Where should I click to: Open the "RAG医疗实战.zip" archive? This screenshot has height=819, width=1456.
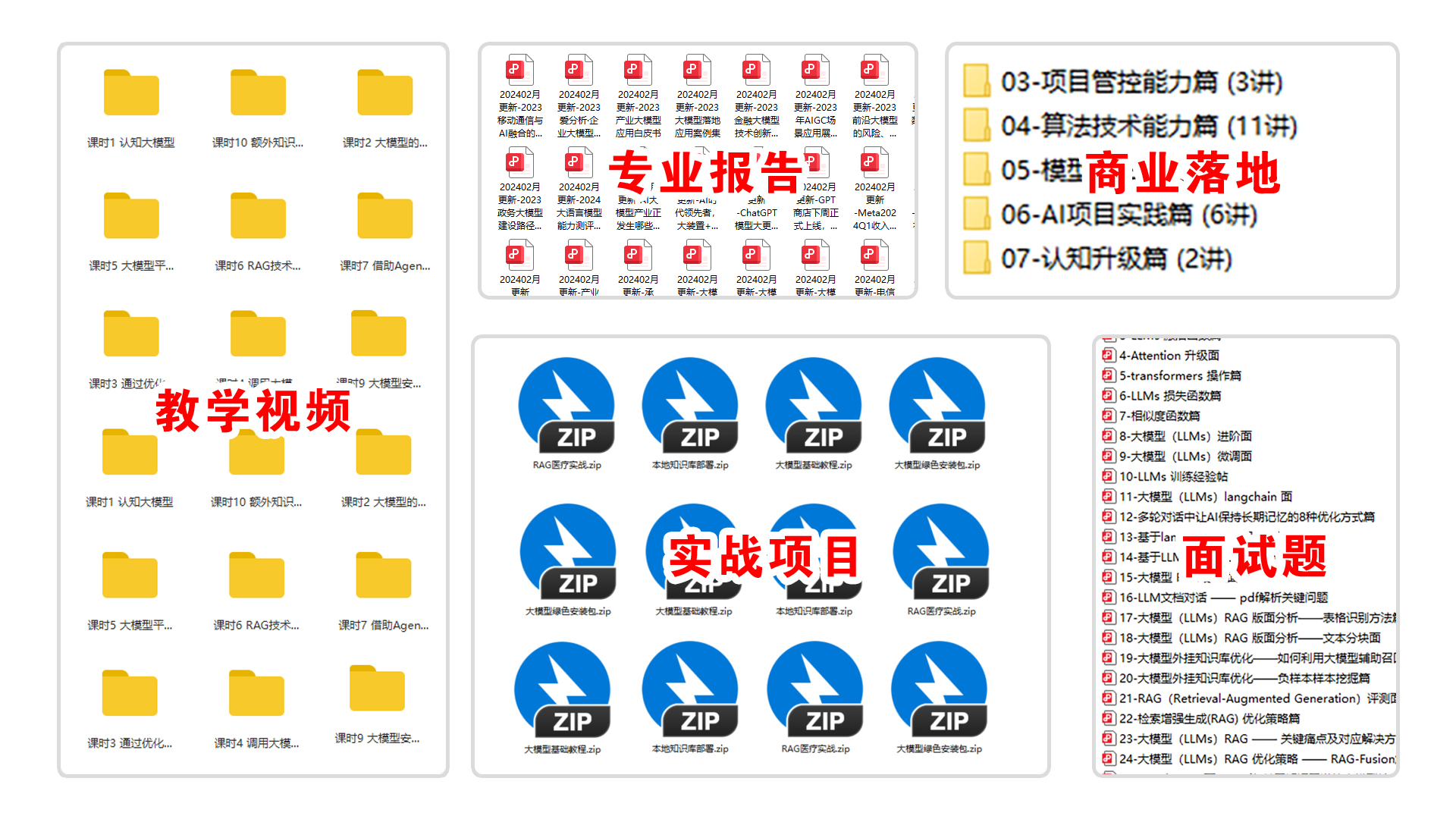tap(566, 408)
